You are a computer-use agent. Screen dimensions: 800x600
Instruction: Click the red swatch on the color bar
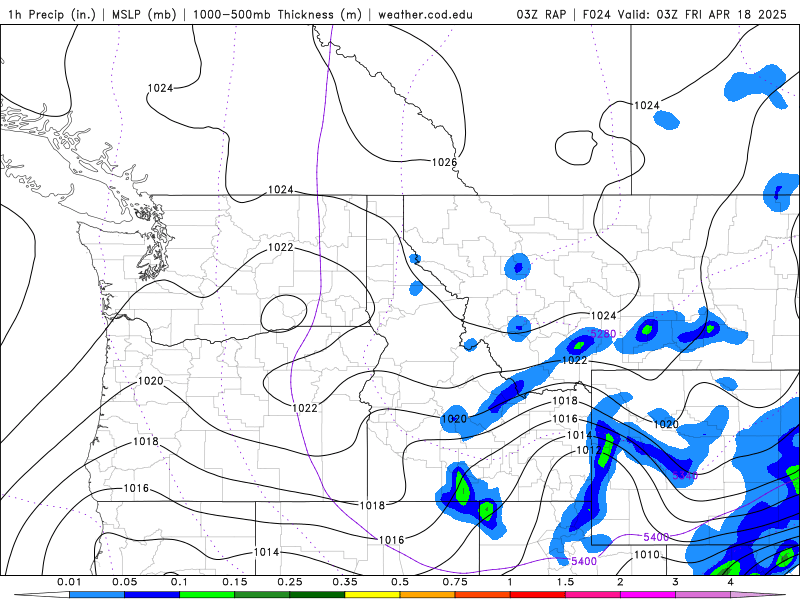coord(538,595)
